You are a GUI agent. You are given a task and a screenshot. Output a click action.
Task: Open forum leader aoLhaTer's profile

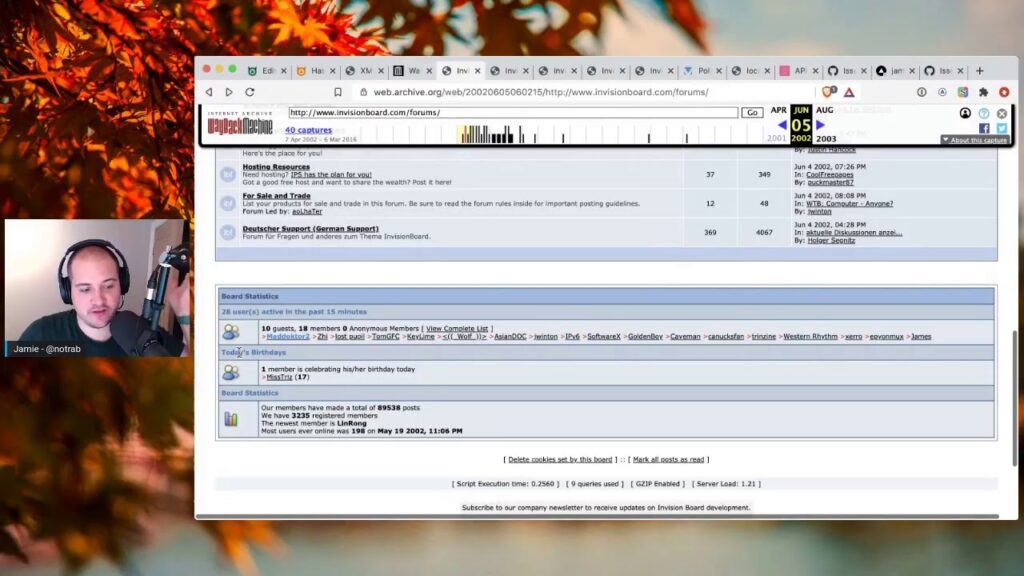tap(307, 211)
